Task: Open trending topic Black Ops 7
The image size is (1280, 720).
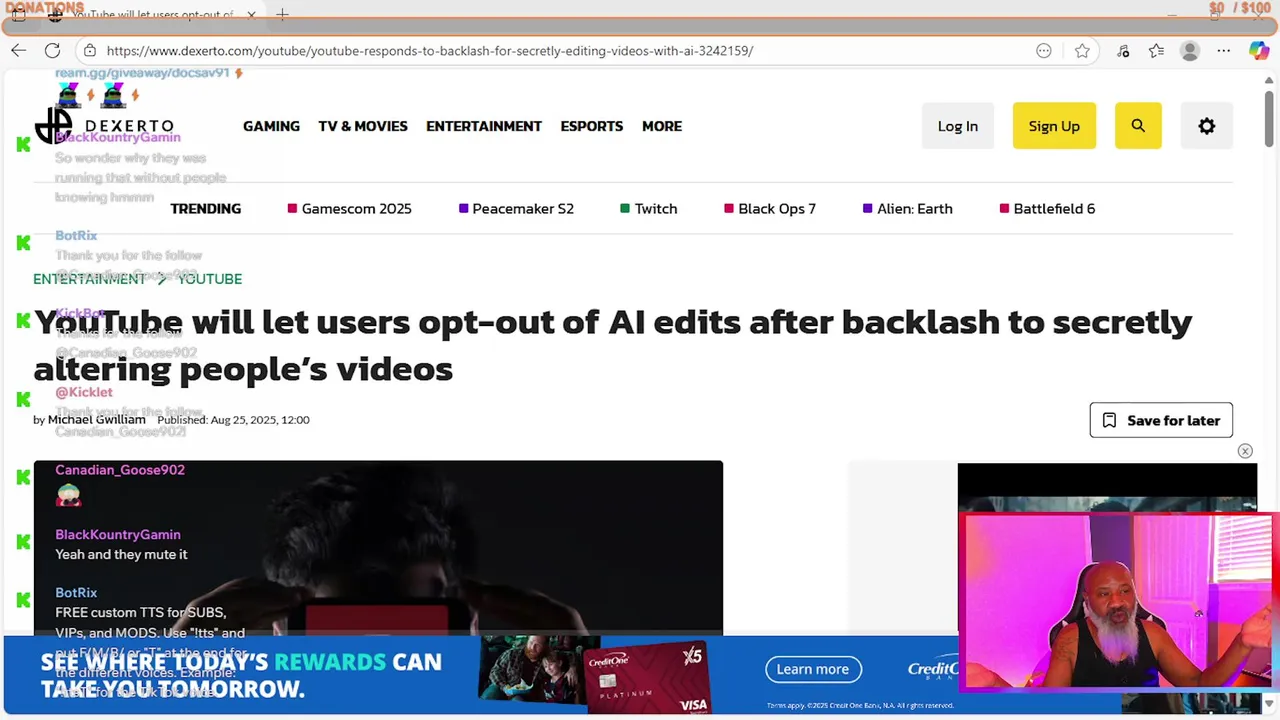Action: 769,208
